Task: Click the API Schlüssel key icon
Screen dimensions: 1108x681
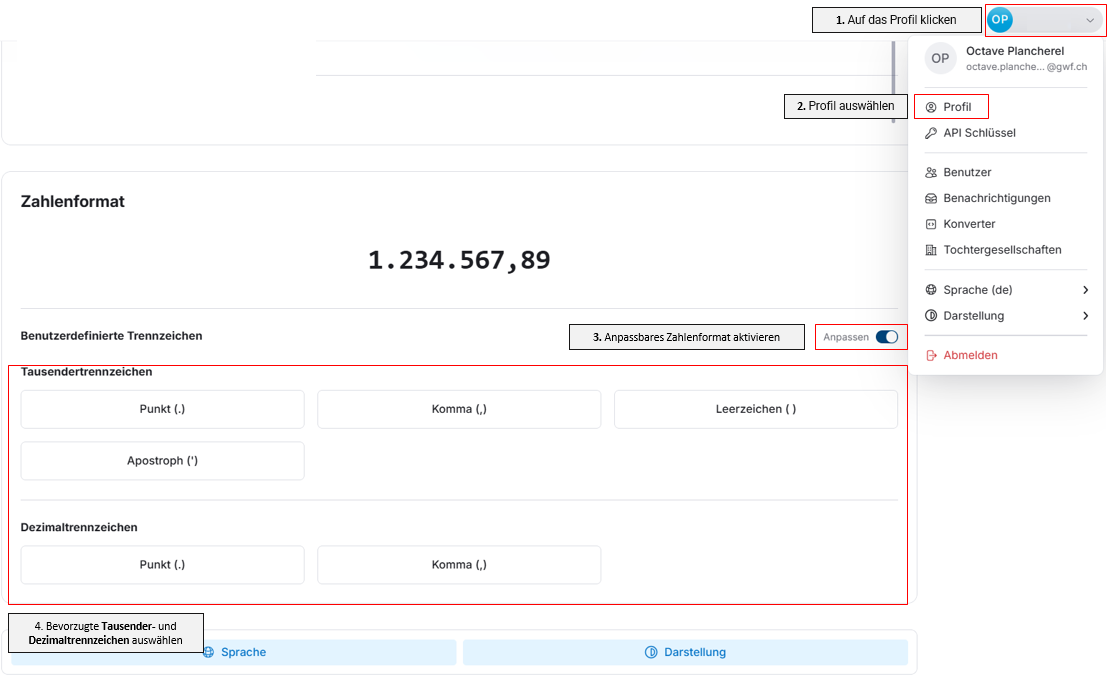Action: click(931, 133)
